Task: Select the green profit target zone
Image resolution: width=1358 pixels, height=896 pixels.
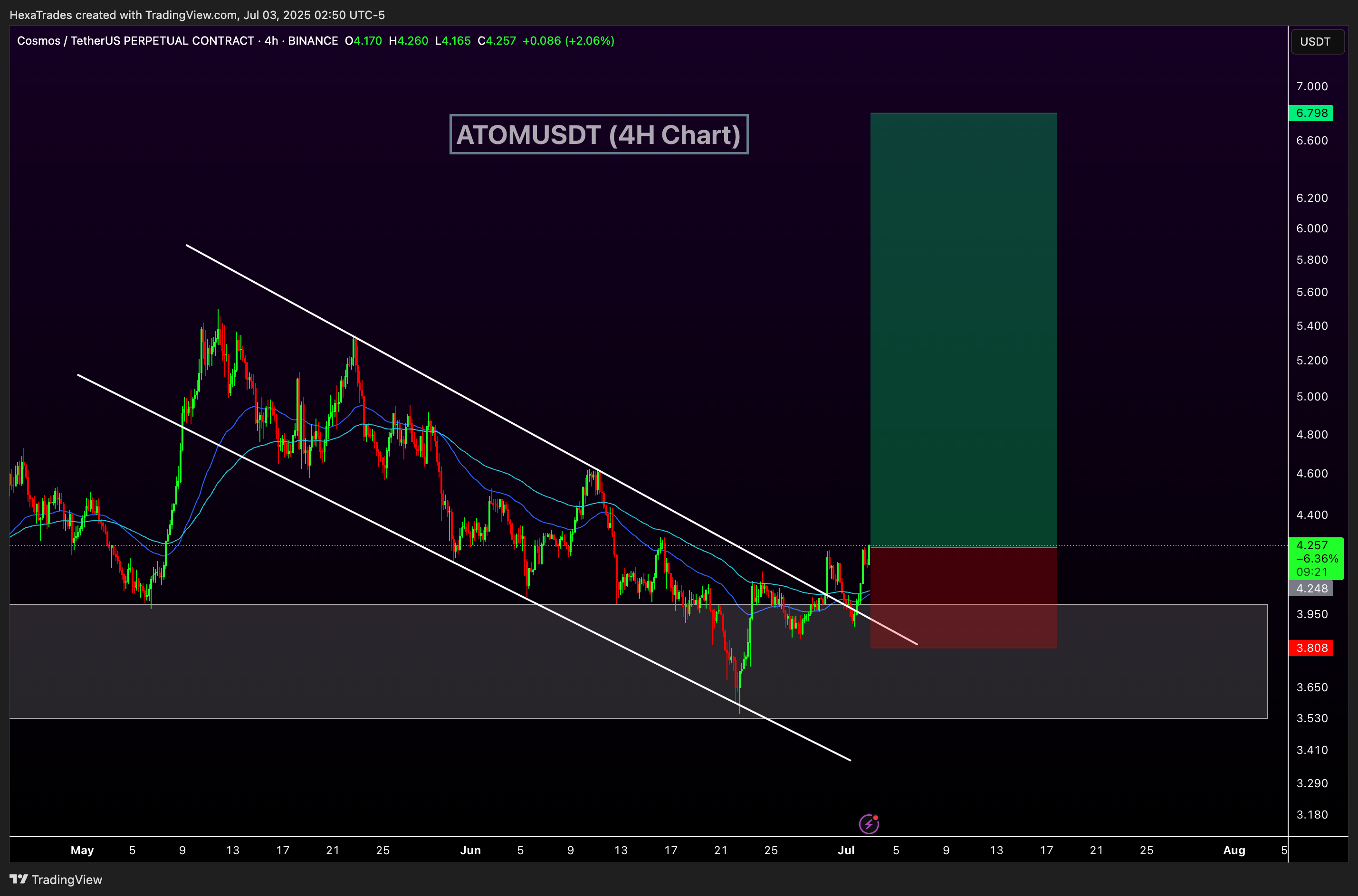Action: point(964,330)
